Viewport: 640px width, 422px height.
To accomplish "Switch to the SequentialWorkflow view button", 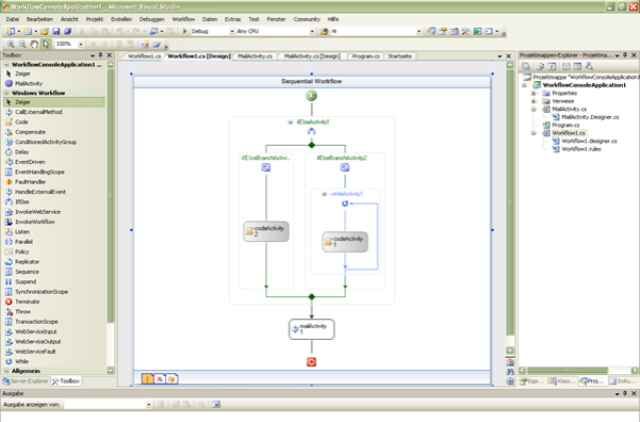I will click(147, 379).
